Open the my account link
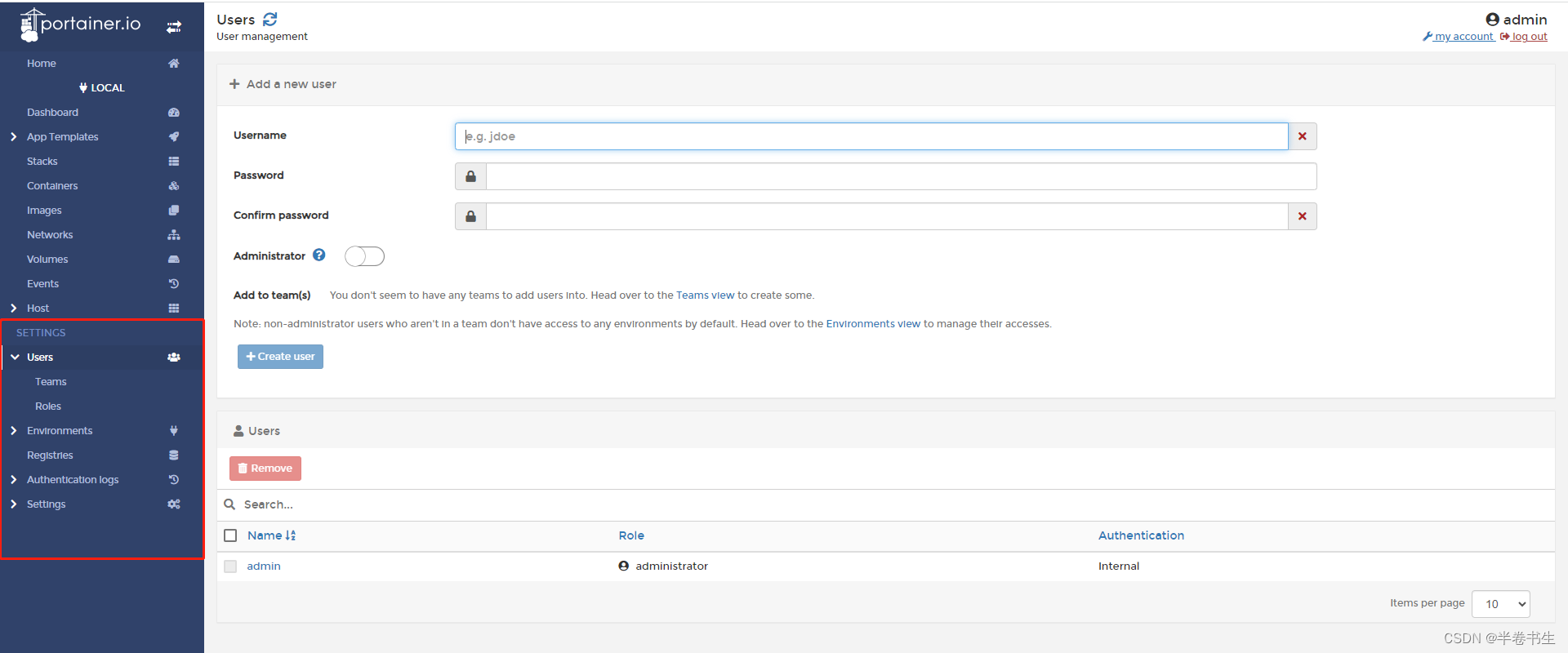This screenshot has height=653, width=1568. (1459, 37)
